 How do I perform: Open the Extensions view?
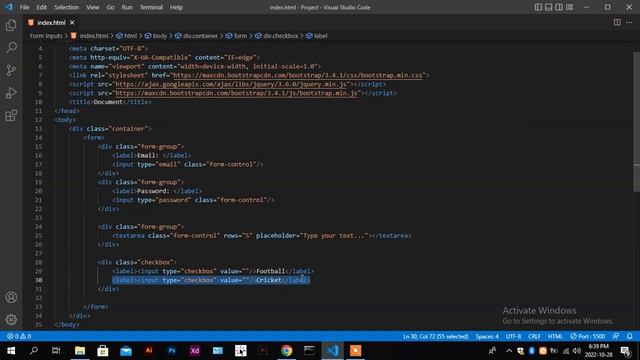click(11, 116)
